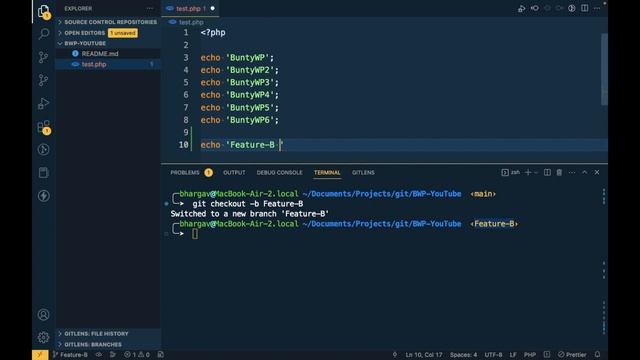Split the terminal pane

[547, 173]
